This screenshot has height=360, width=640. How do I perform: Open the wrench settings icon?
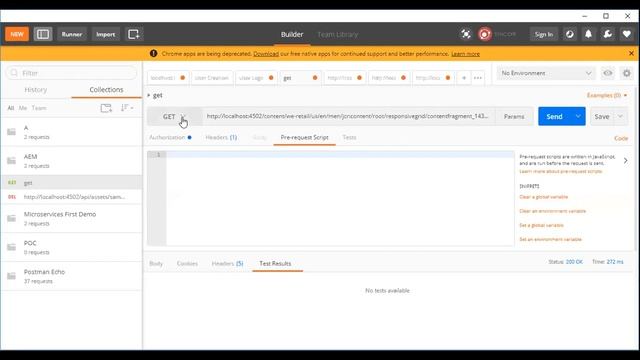(607, 34)
